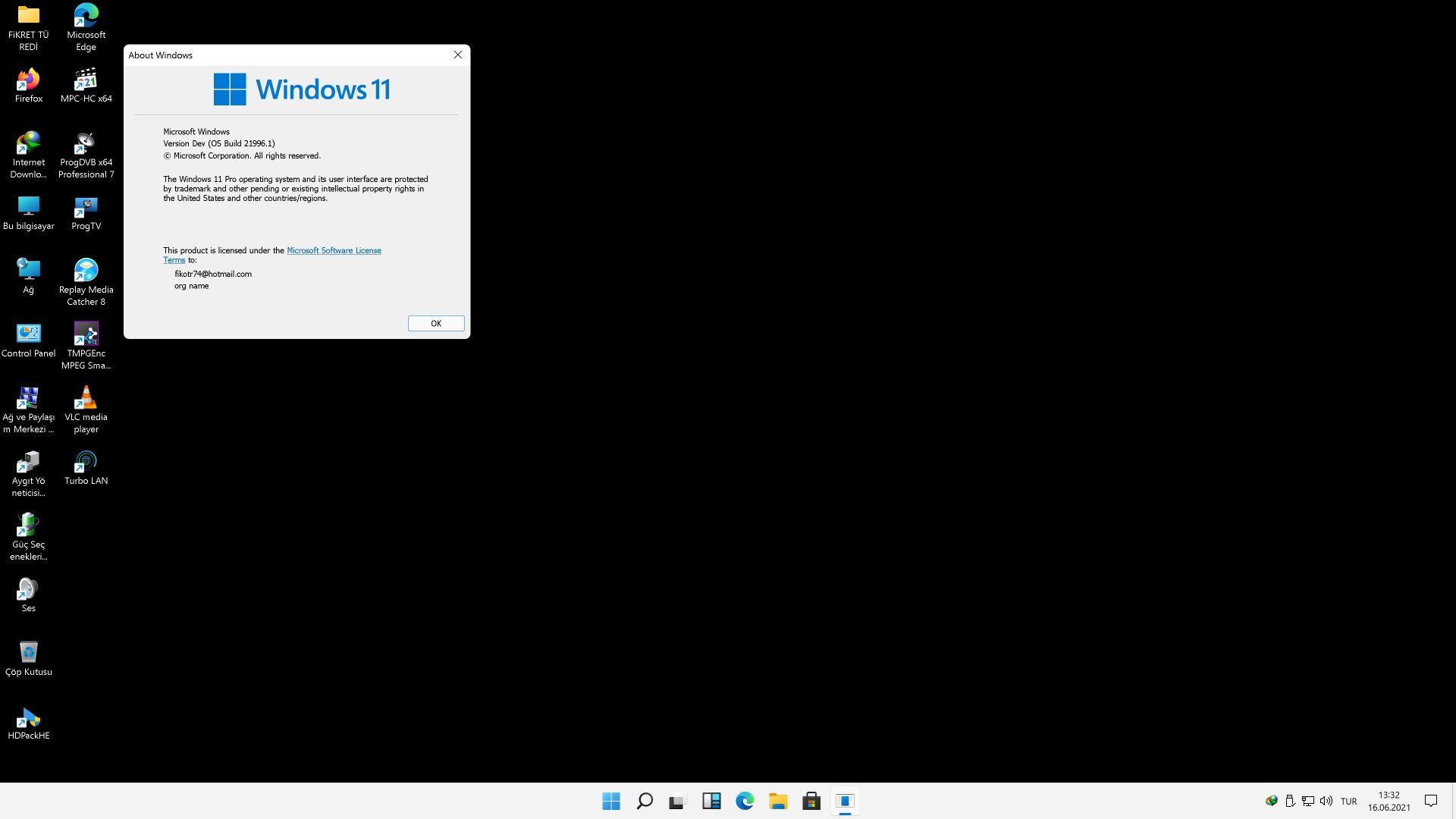The width and height of the screenshot is (1456, 819).
Task: Open the clock and date flyout
Action: coord(1389,801)
